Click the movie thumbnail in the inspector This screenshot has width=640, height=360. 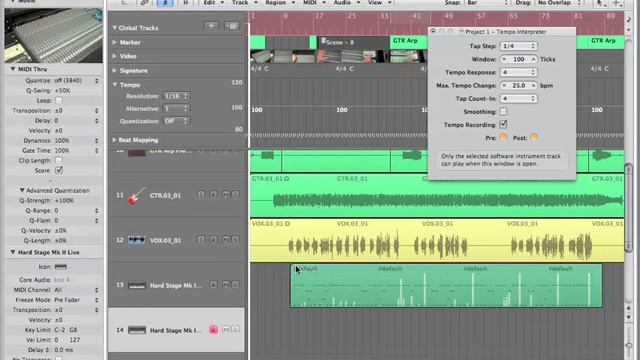[53, 36]
